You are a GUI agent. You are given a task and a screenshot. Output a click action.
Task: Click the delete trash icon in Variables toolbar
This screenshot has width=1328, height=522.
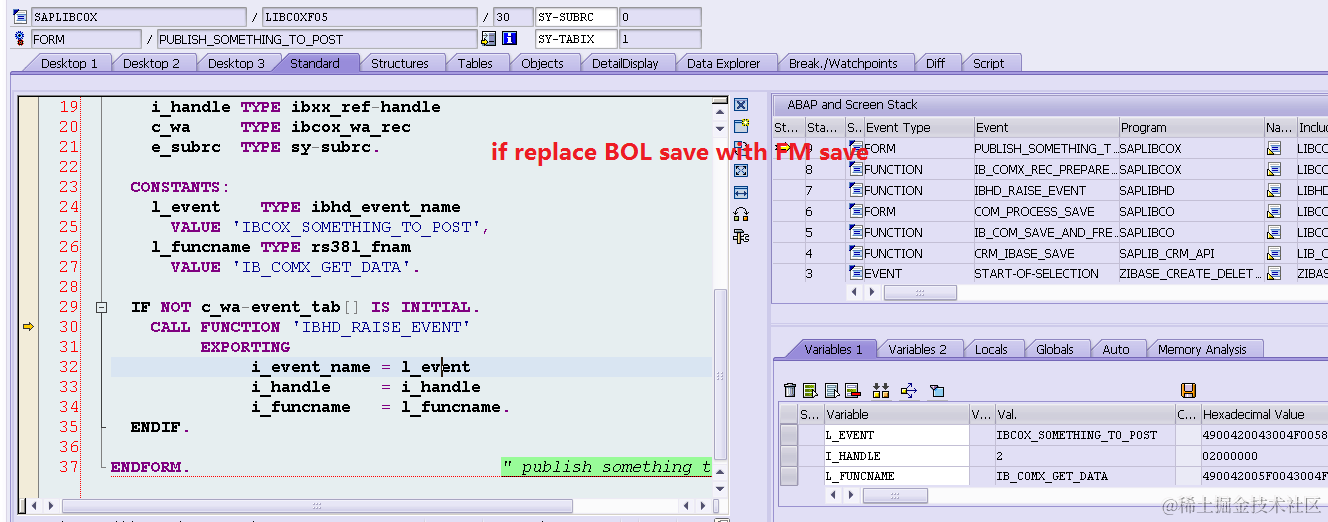[790, 390]
